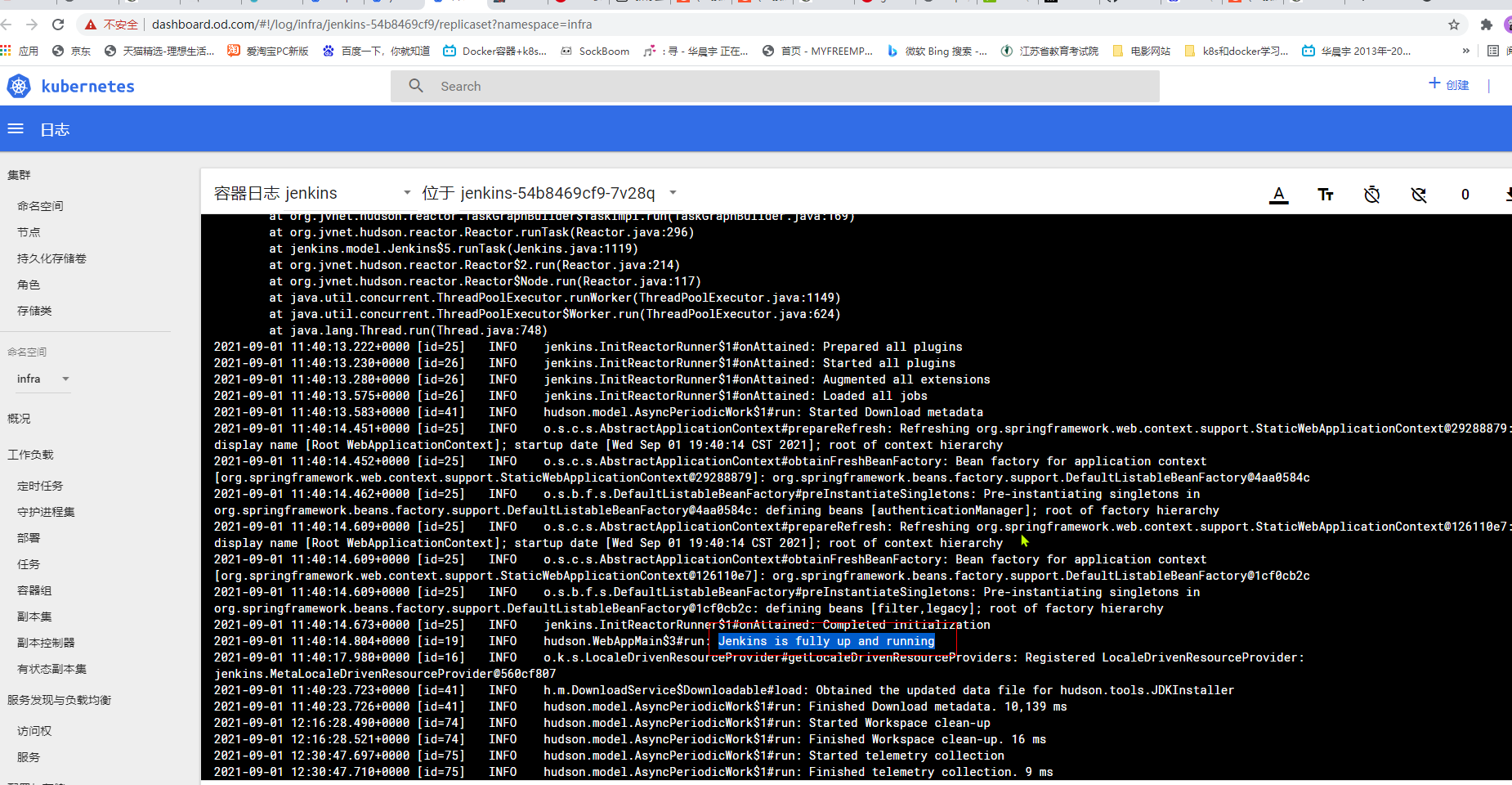Open 节点 nodes in sidebar
Viewport: 1512px width, 785px height.
[x=29, y=232]
